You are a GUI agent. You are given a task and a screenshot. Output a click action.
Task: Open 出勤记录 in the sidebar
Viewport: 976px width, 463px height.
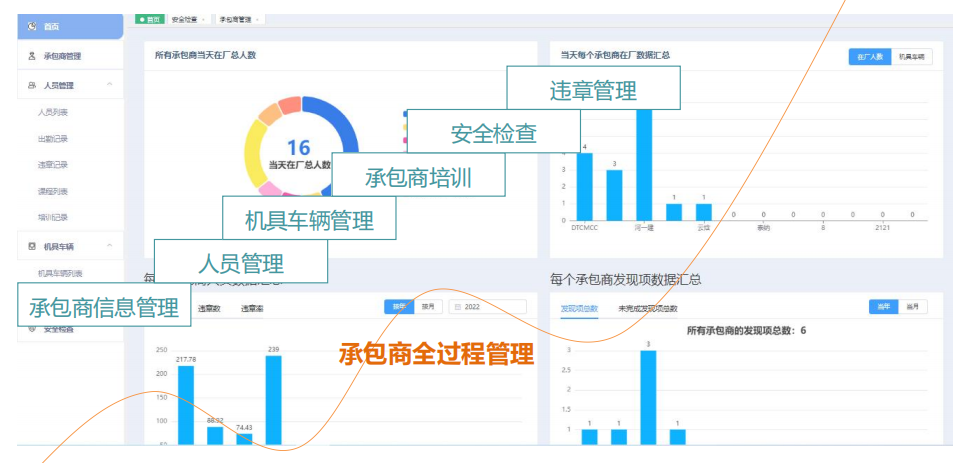click(x=53, y=139)
